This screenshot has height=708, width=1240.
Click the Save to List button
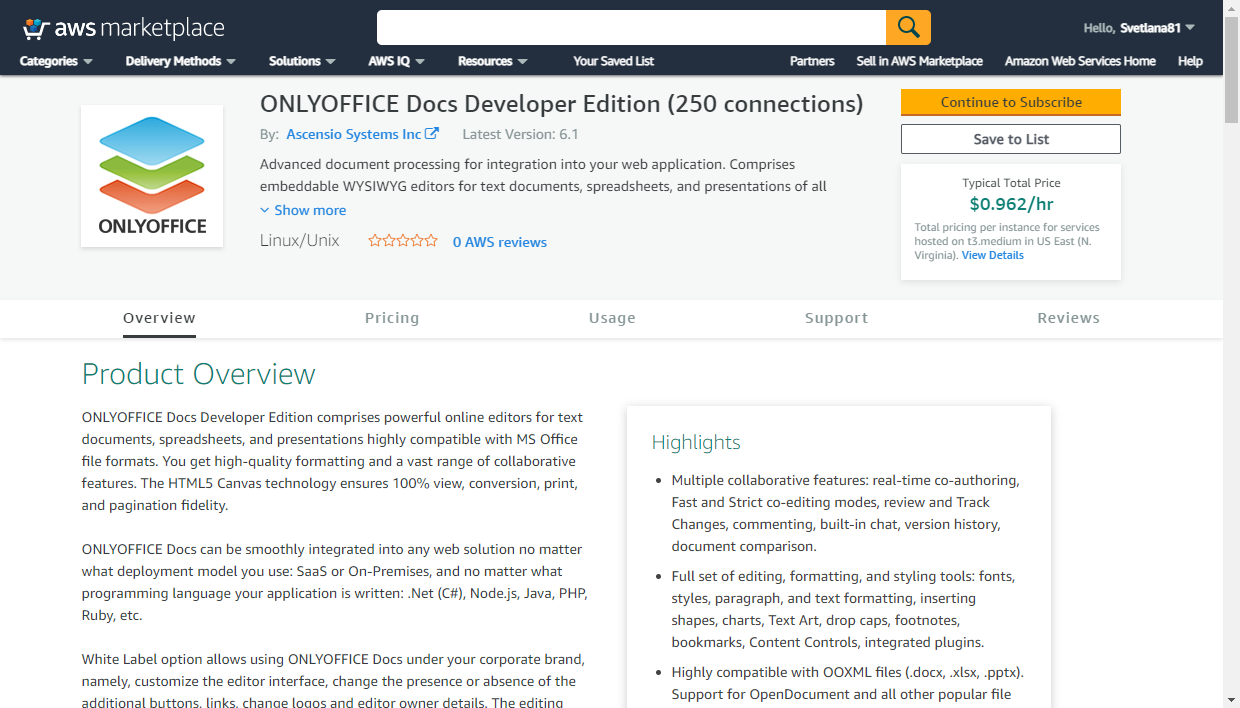[x=1011, y=139]
